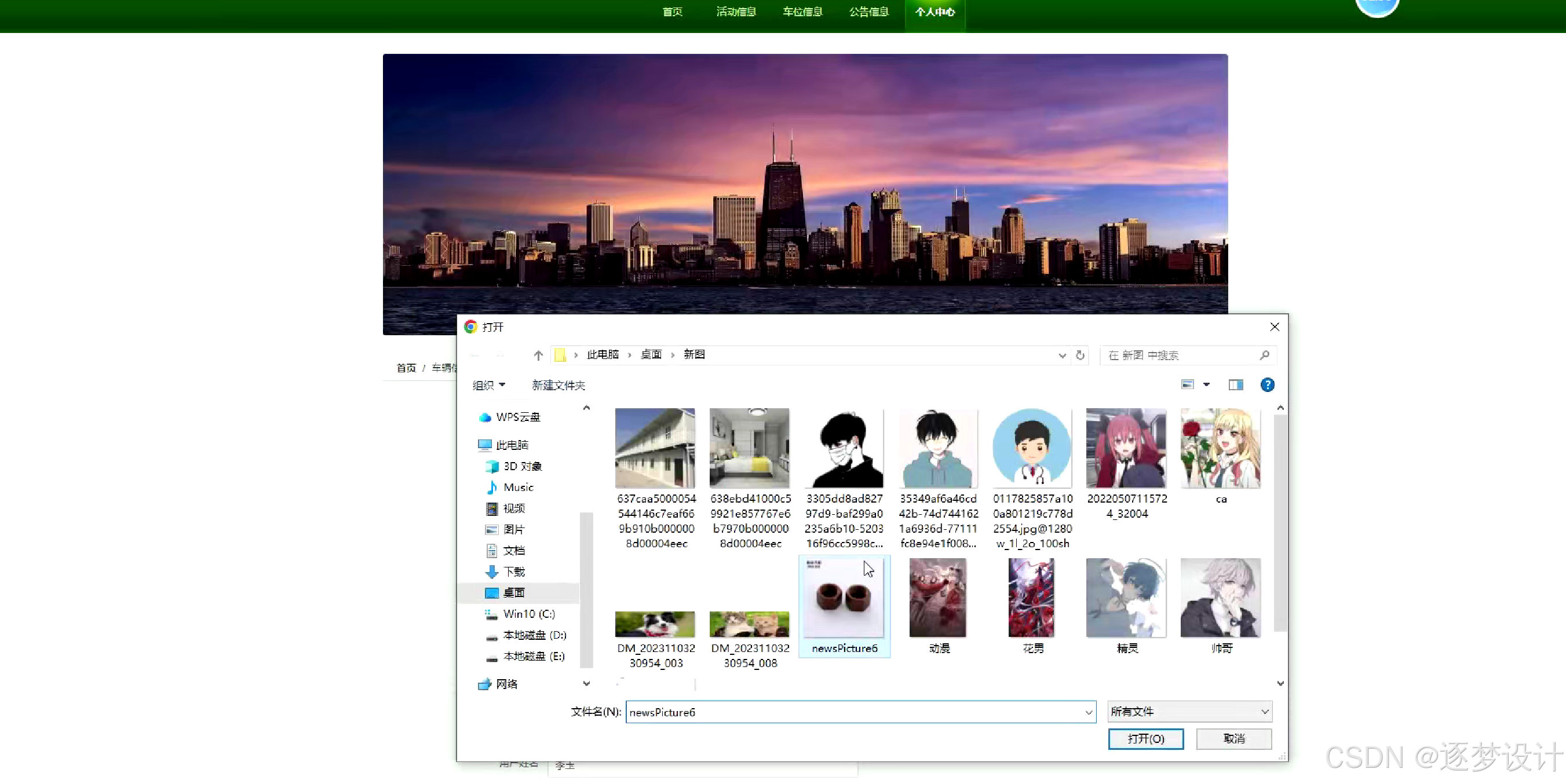Screen dimensions: 1566x784
Task: Click the up-directory arrow icon
Action: click(538, 355)
